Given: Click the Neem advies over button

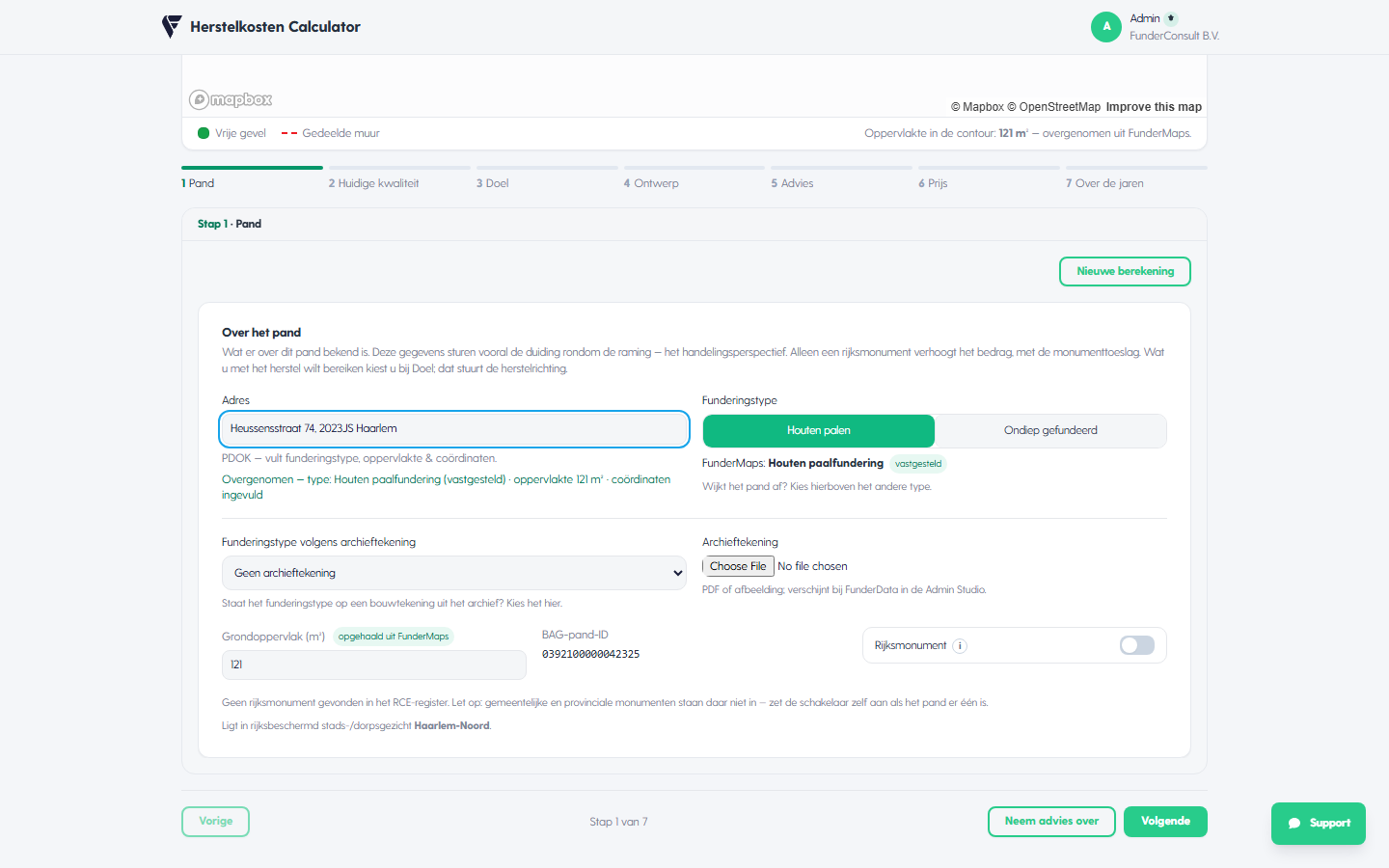Looking at the screenshot, I should (1051, 822).
